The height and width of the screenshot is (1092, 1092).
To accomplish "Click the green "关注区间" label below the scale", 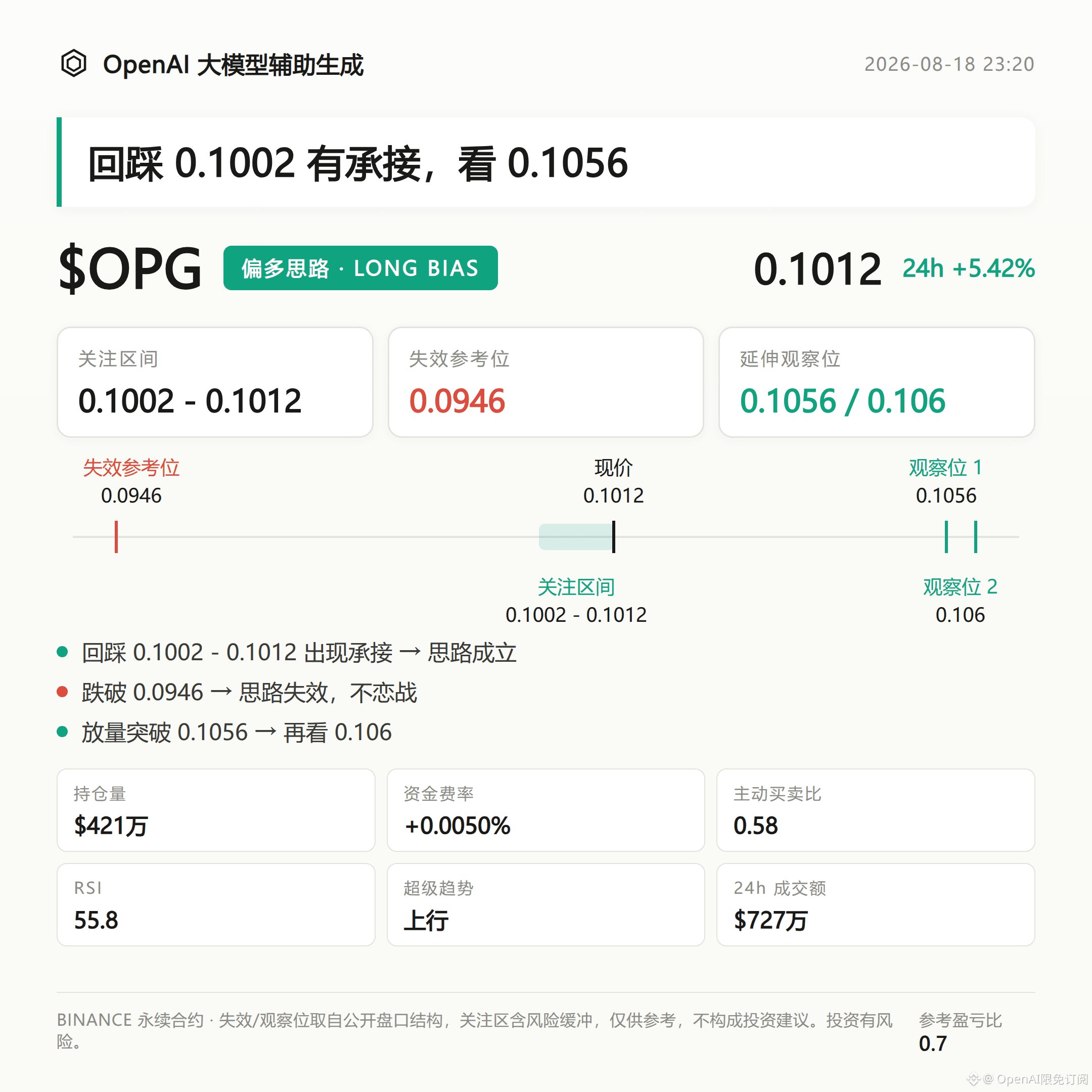I will (x=576, y=587).
